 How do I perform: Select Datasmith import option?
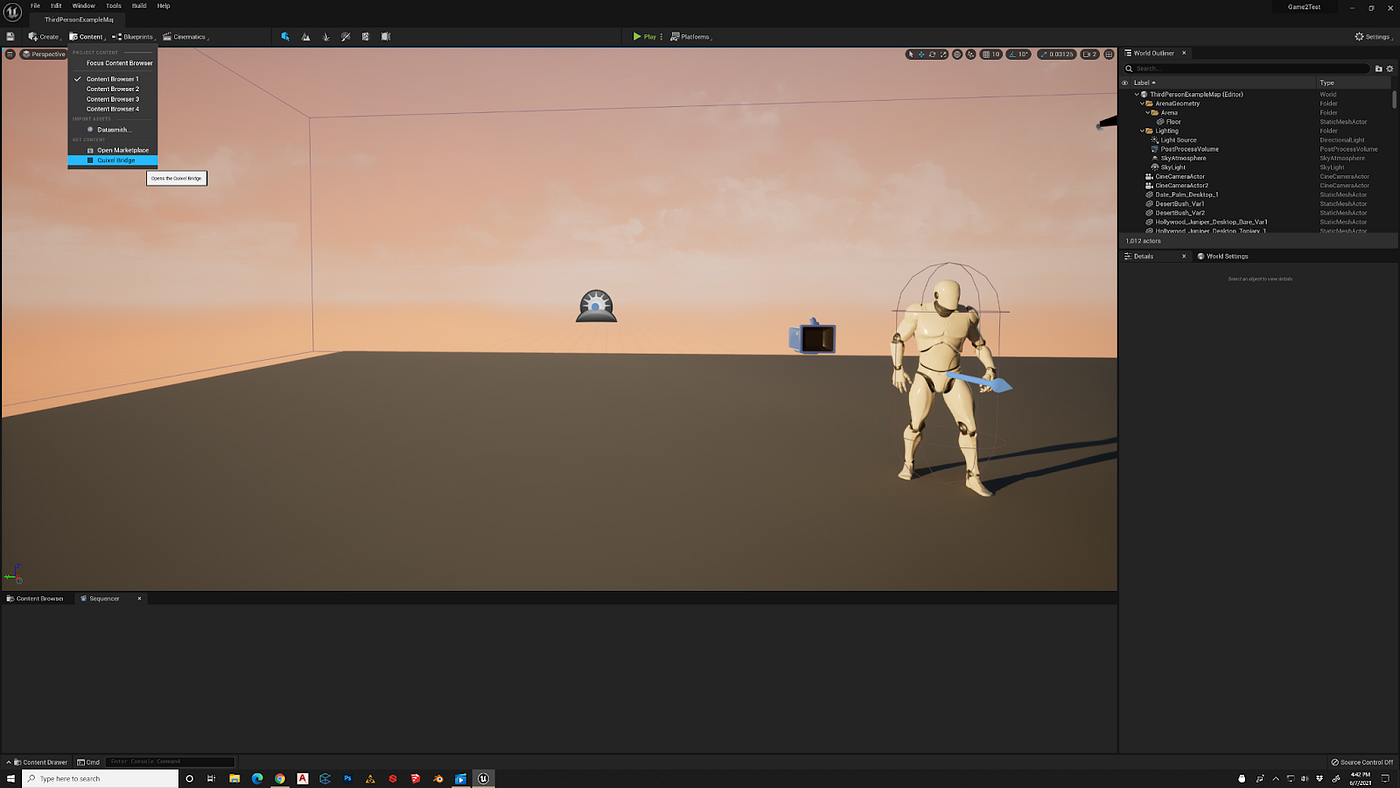(112, 129)
